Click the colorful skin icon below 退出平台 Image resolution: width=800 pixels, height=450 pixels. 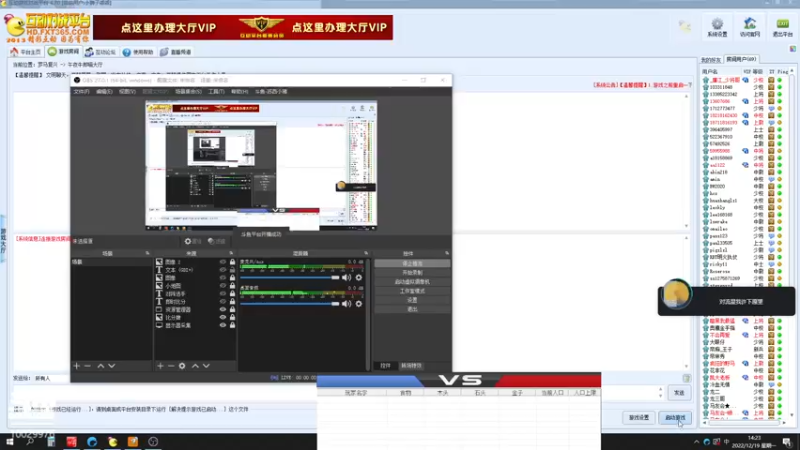792,49
